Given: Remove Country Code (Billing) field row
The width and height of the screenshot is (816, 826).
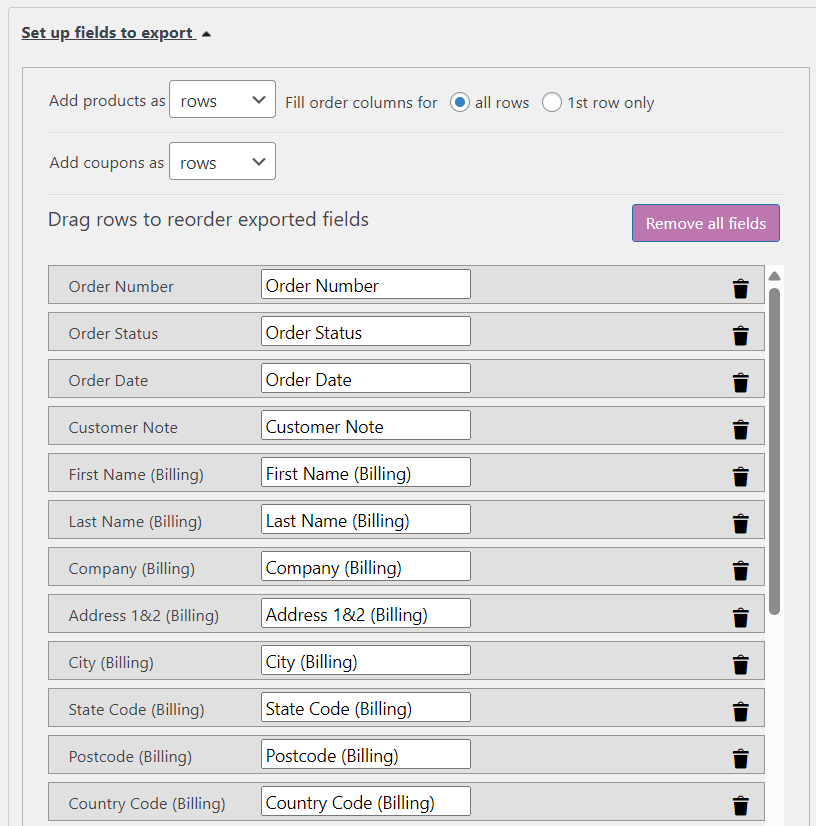Looking at the screenshot, I should click(x=740, y=806).
